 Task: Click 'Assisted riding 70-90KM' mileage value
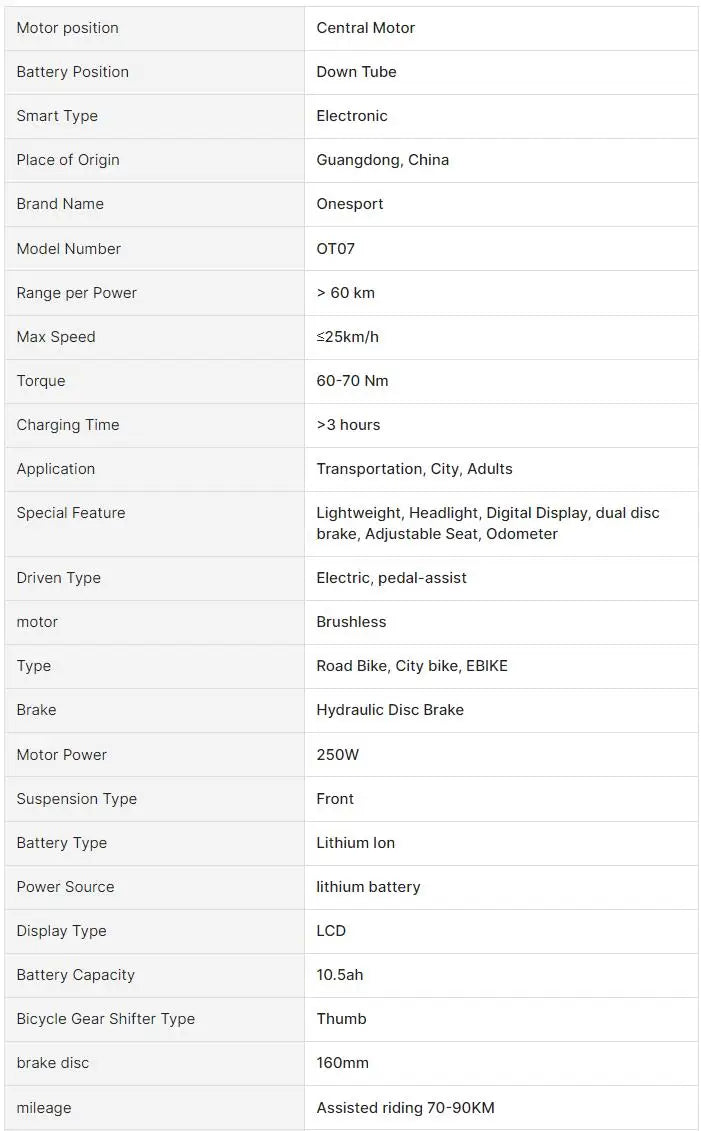pyautogui.click(x=405, y=1108)
